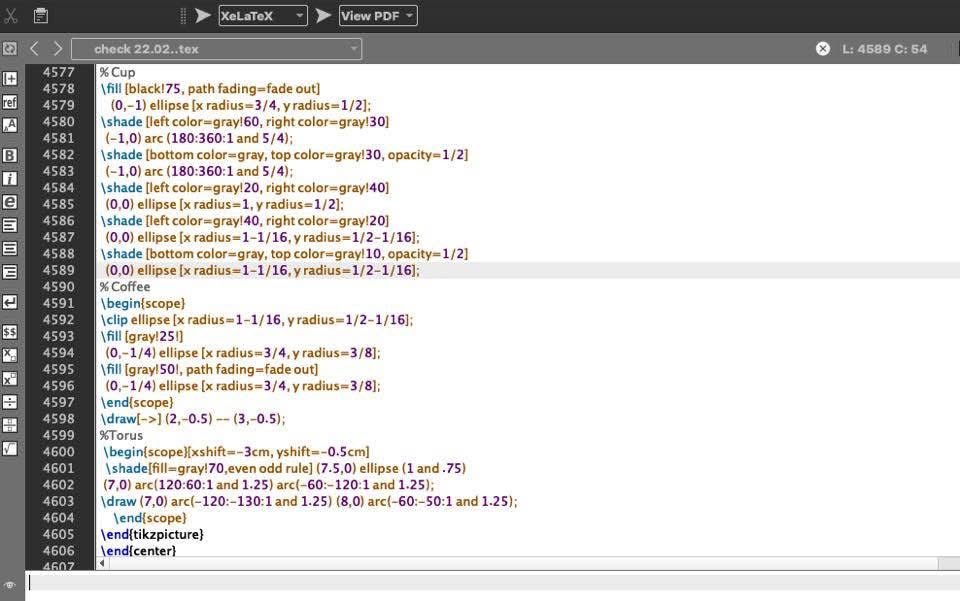Click the '% Coffee' comment line
This screenshot has height=601, width=960.
(x=125, y=287)
